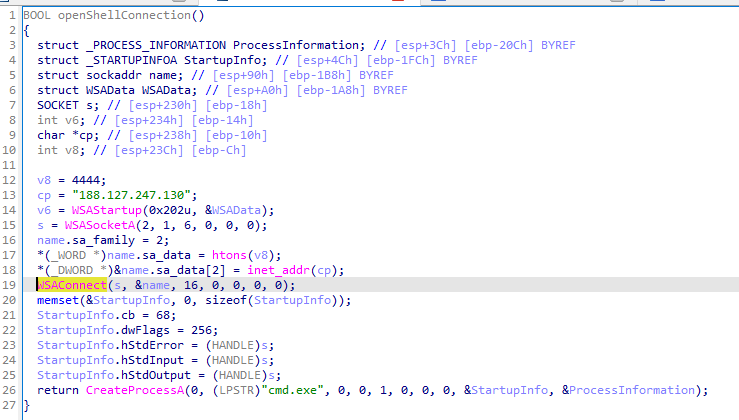Viewport: 739px width, 420px height.
Task: Select the hStdInput member
Action: (x=152, y=360)
